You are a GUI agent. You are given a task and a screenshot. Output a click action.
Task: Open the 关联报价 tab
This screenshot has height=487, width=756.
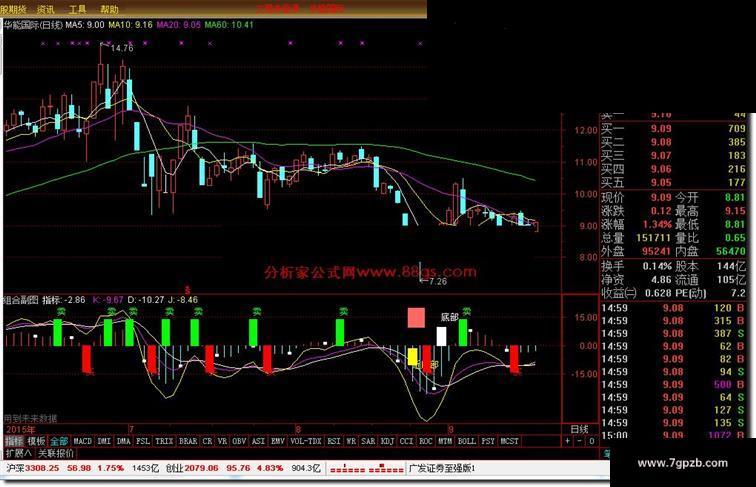(56, 453)
